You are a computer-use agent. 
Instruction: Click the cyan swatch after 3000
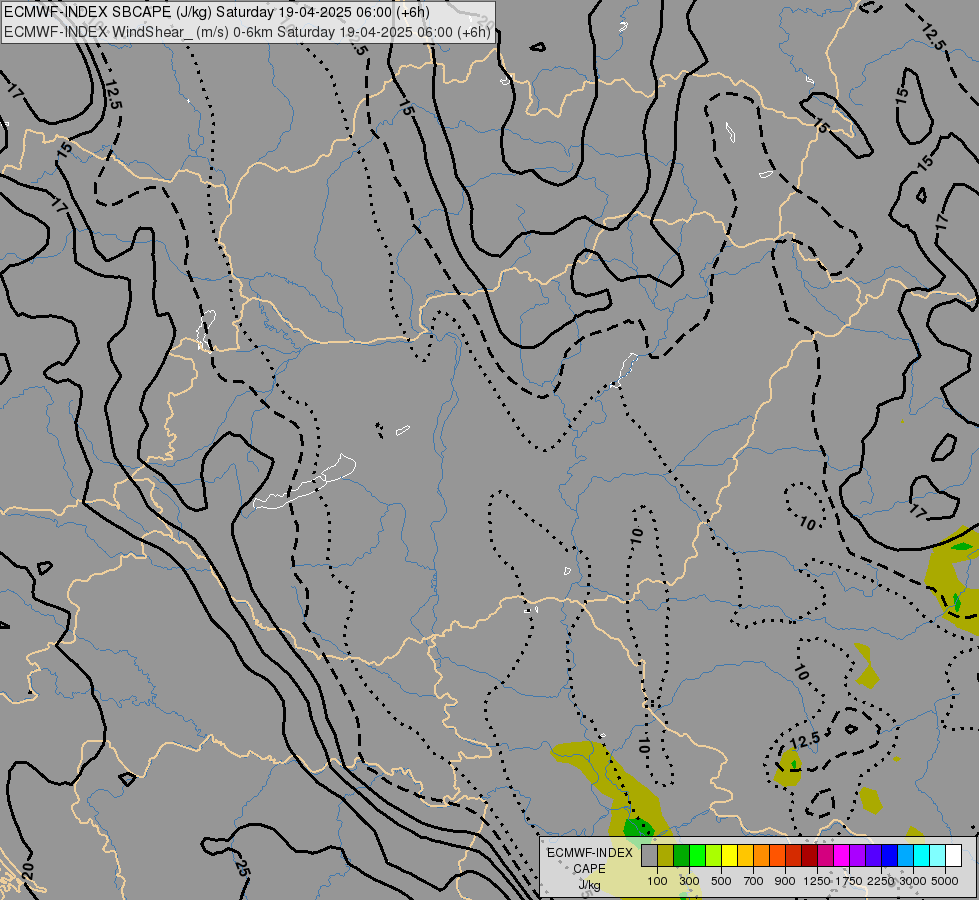coord(922,856)
